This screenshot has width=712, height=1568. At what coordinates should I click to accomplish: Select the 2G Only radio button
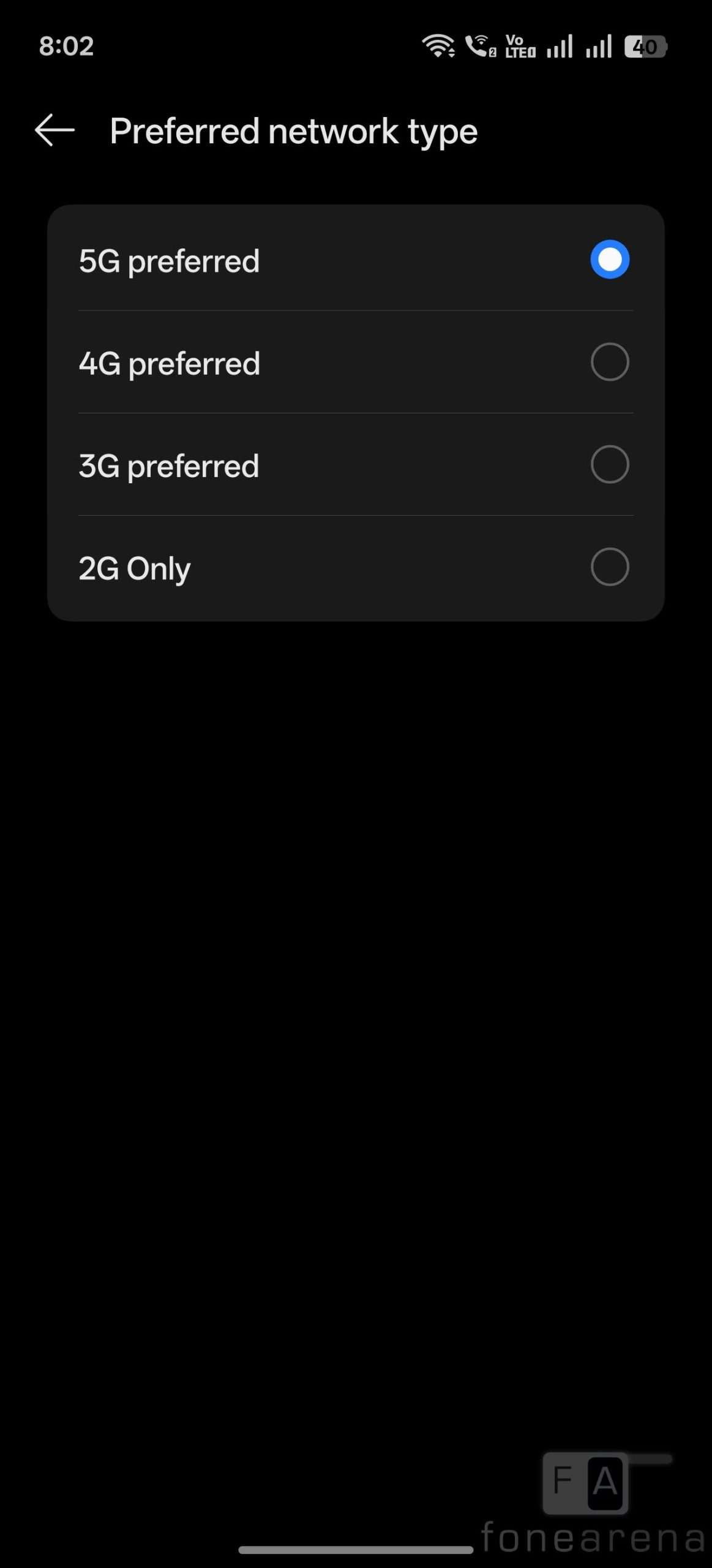[609, 567]
